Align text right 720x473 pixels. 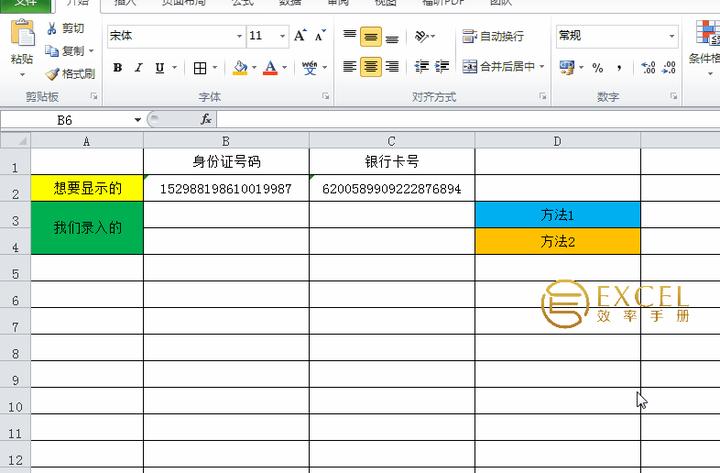pyautogui.click(x=392, y=67)
